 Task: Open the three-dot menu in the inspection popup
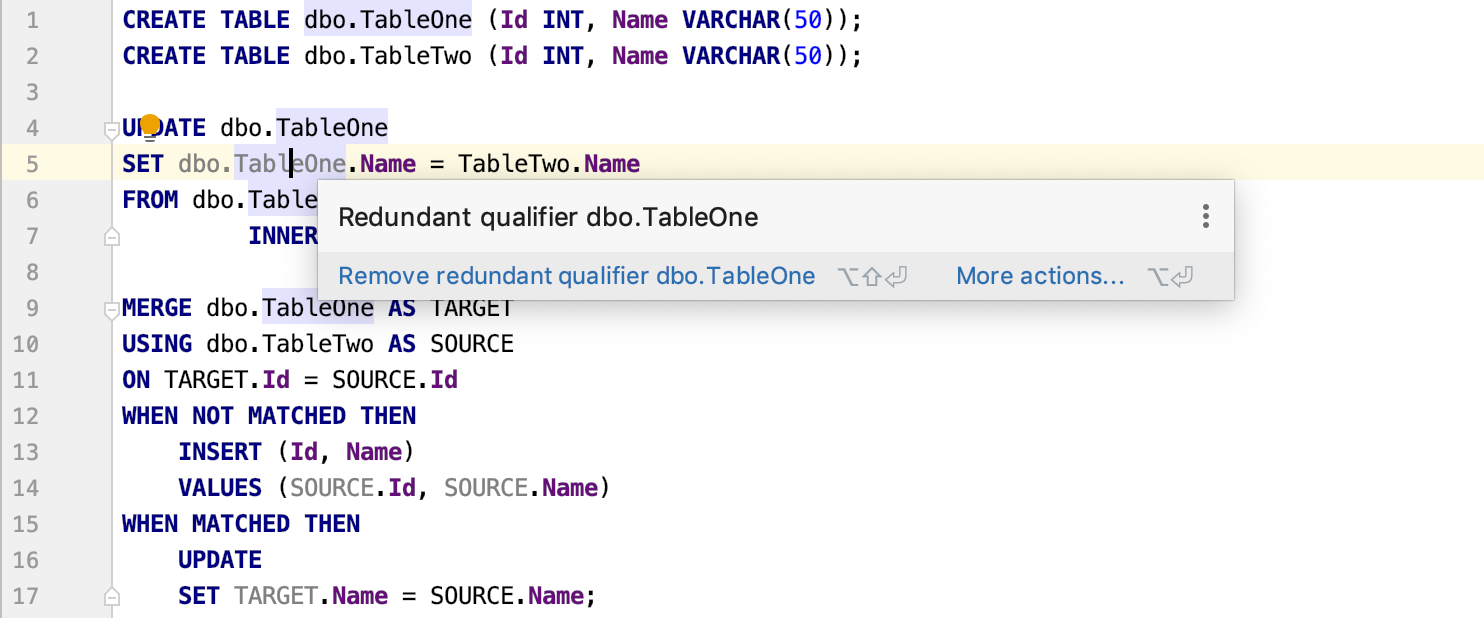[1206, 216]
